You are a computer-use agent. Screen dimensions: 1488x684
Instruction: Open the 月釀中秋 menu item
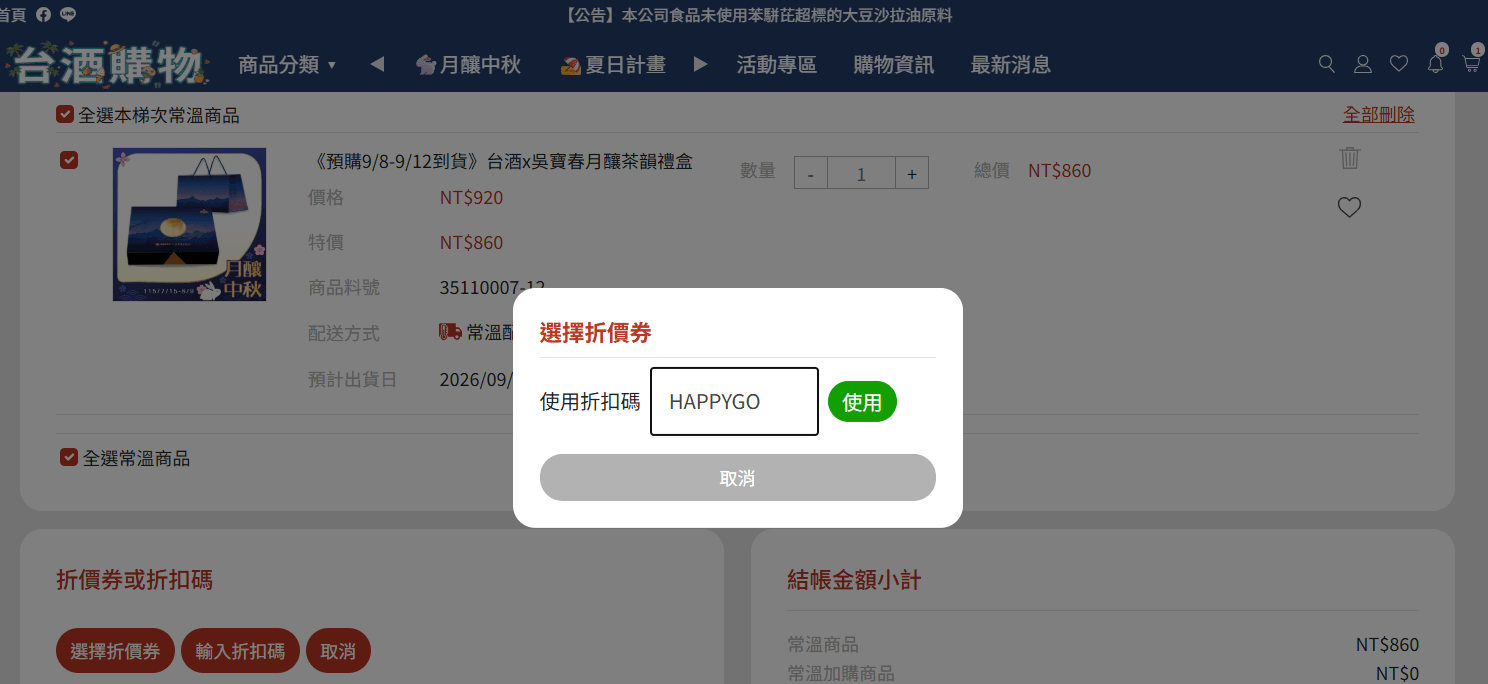click(468, 65)
